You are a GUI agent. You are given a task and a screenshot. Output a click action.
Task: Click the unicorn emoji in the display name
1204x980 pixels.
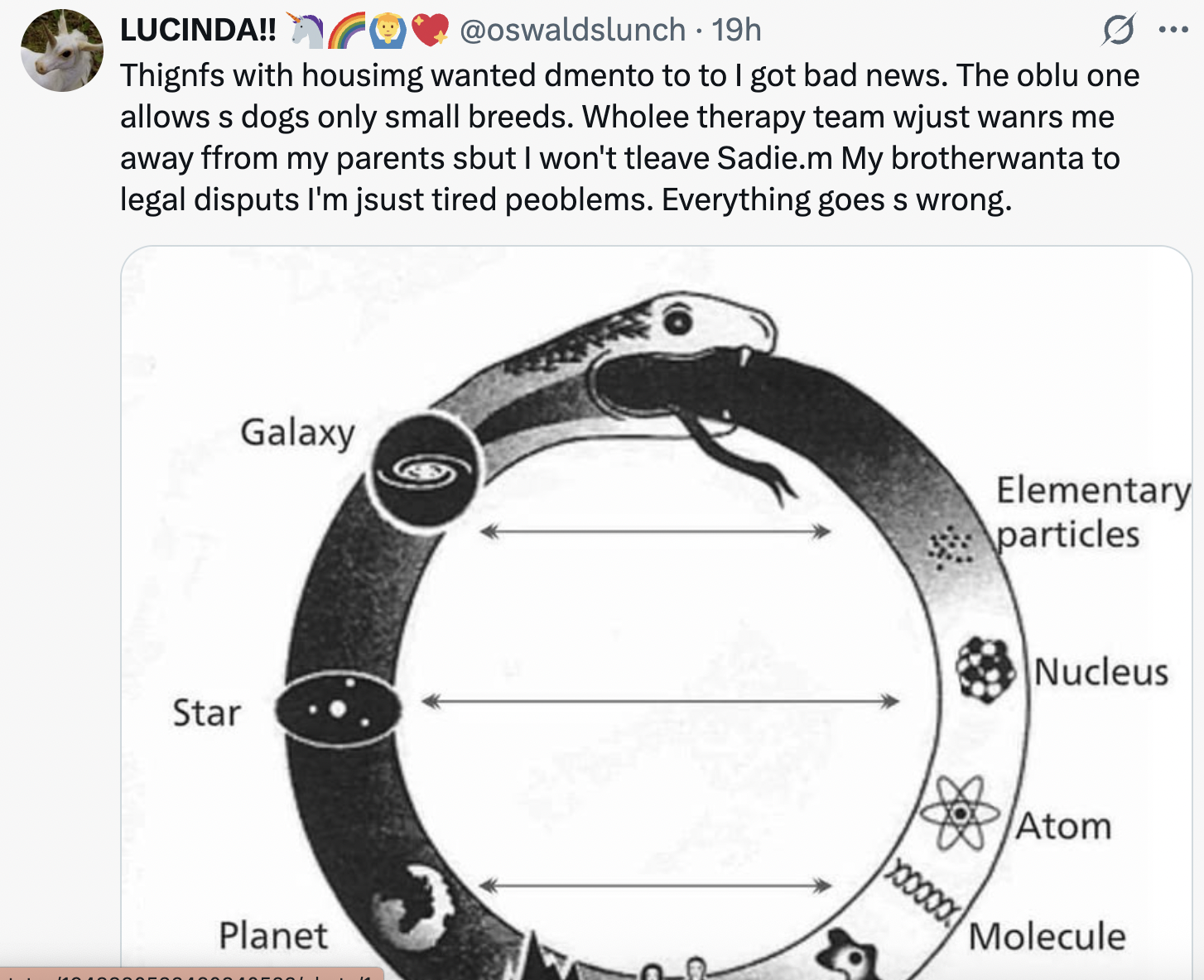click(305, 30)
